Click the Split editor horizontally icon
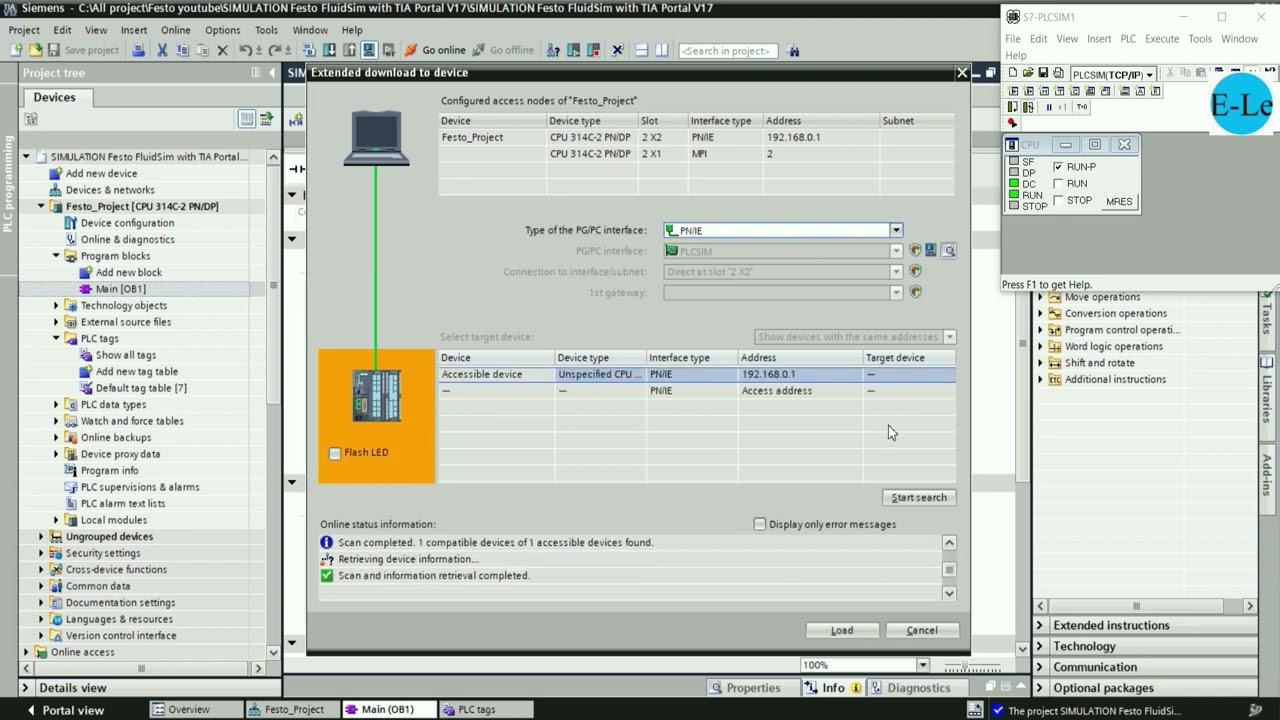This screenshot has width=1280, height=720. pyautogui.click(x=641, y=50)
